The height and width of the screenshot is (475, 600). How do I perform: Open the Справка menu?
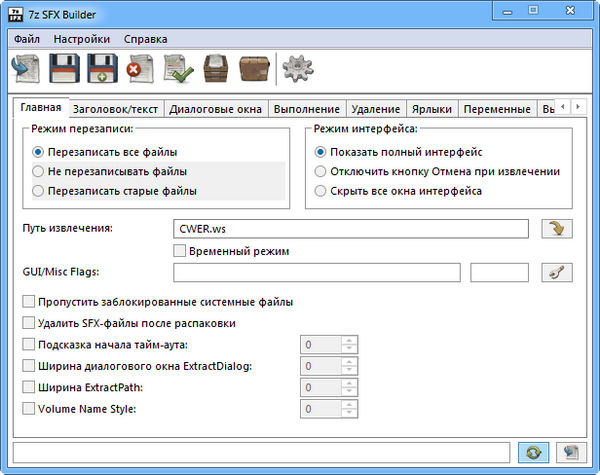click(x=145, y=39)
